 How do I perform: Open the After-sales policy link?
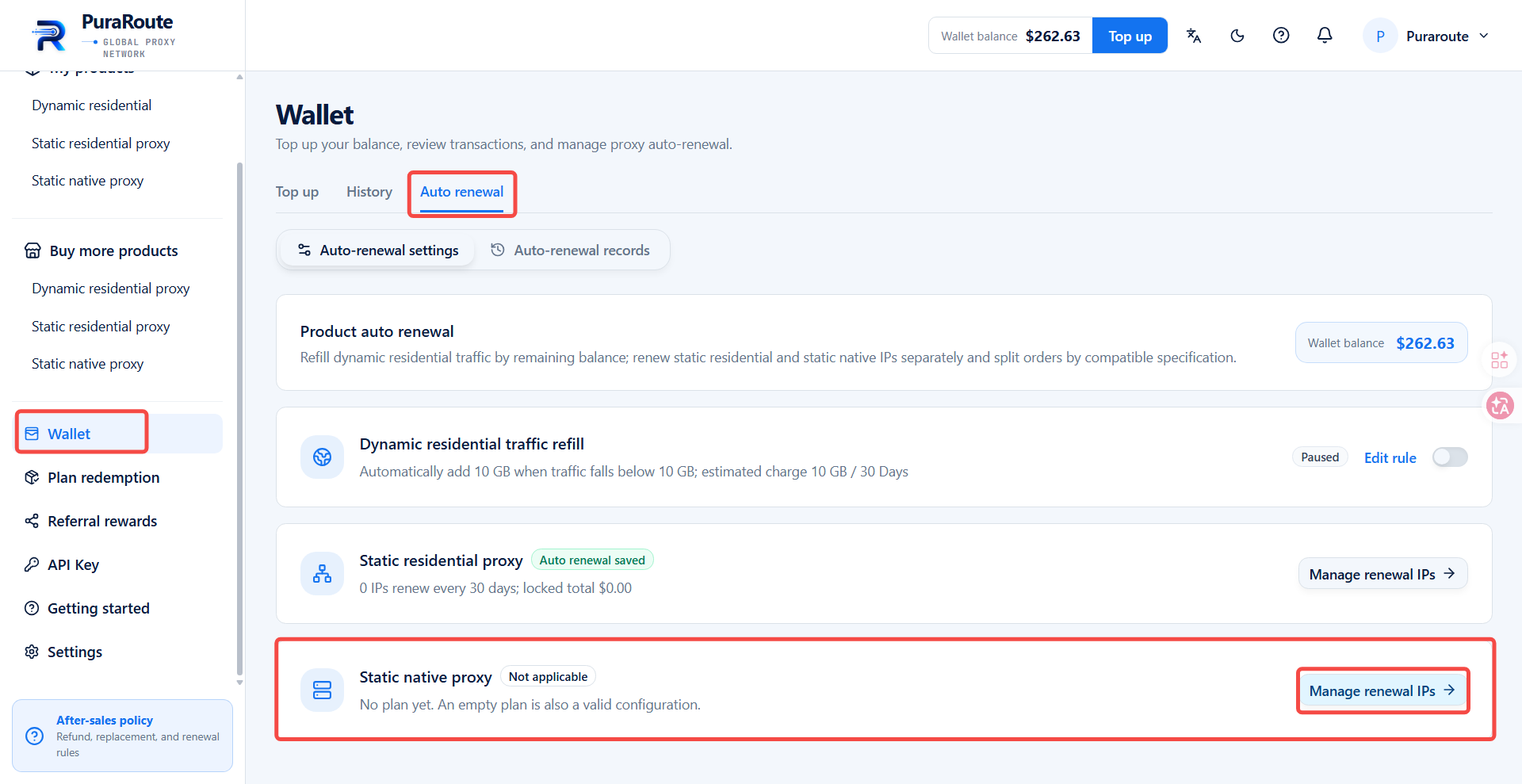pos(105,721)
